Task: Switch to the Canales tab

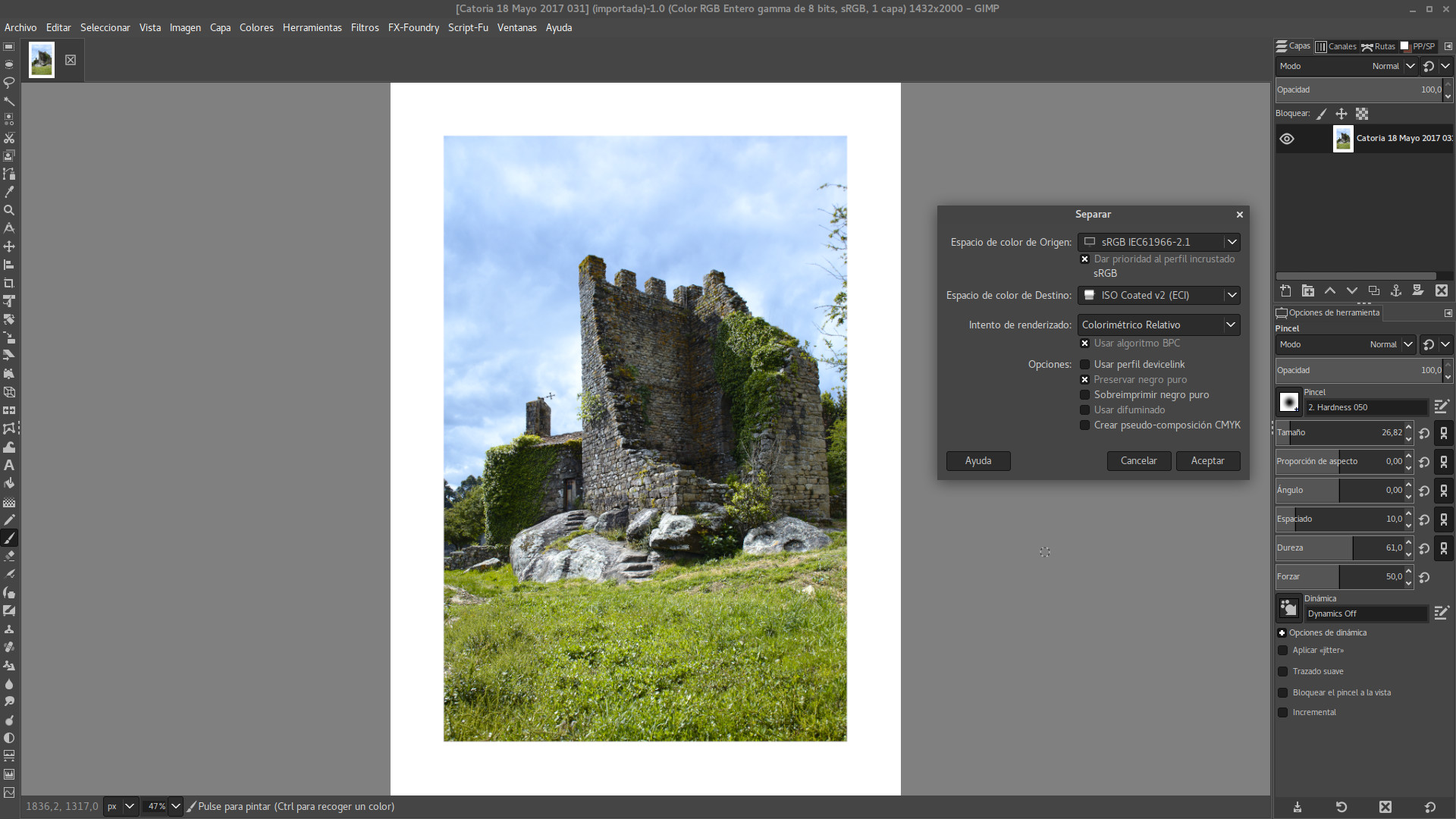Action: 1336,46
